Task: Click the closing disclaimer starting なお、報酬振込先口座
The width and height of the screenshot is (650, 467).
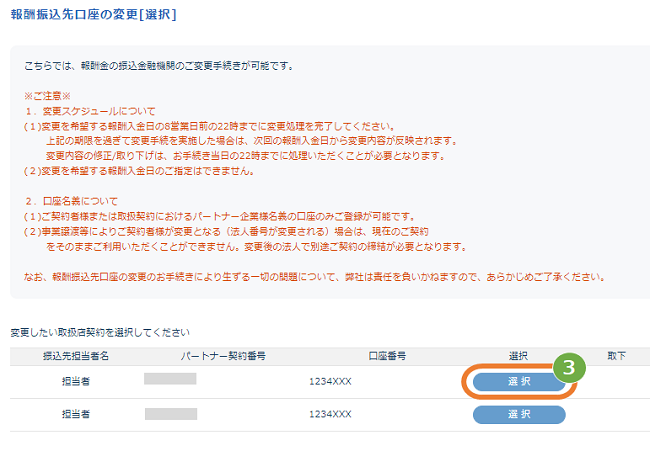Action: [314, 277]
